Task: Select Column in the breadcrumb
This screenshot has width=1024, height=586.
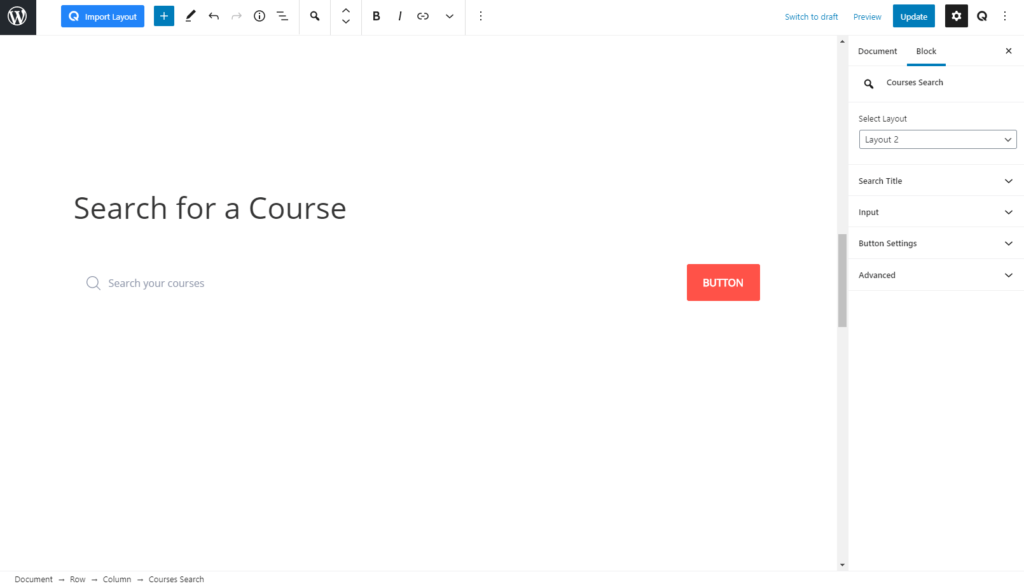Action: (x=117, y=579)
